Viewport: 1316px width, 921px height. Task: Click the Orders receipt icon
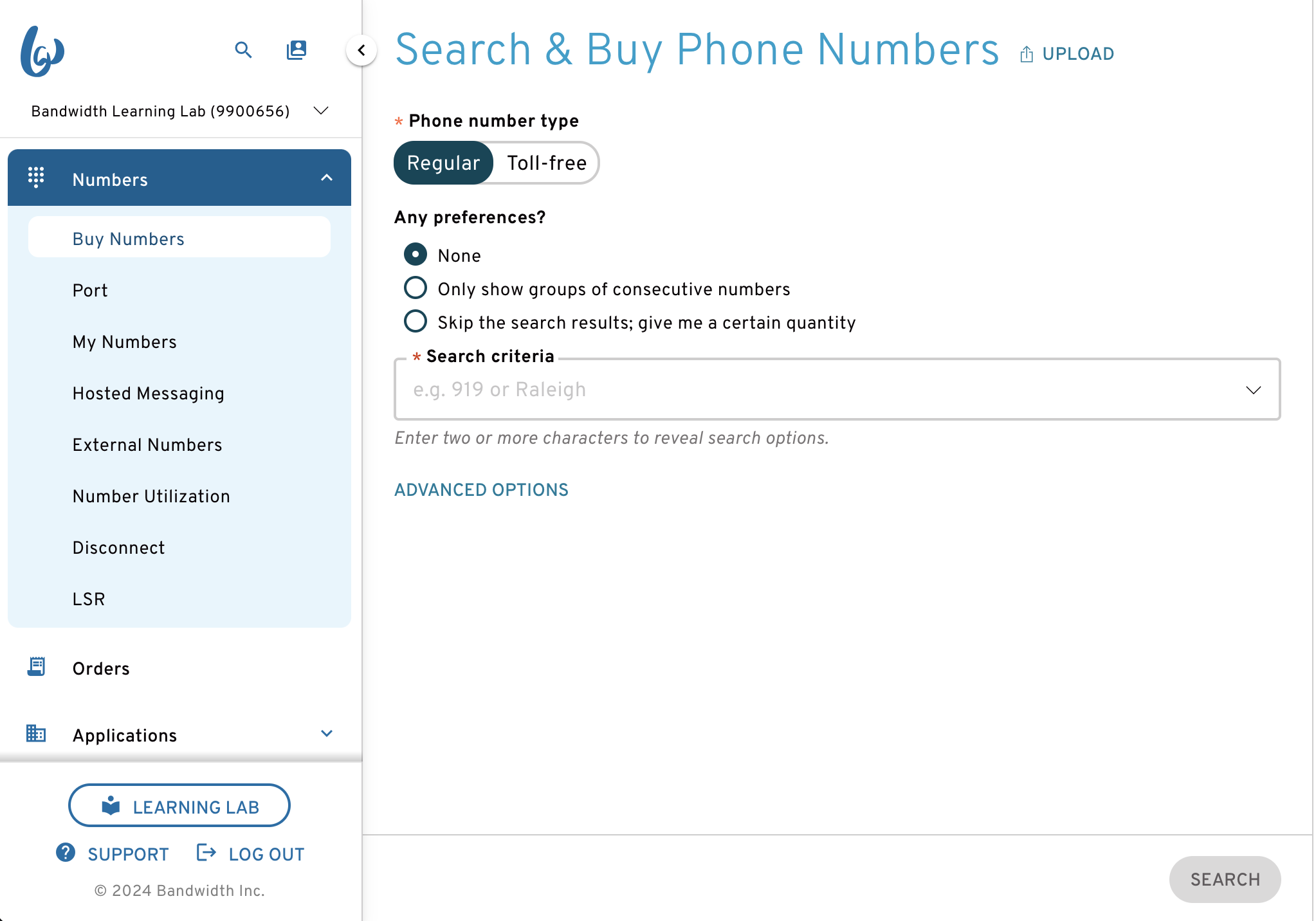pyautogui.click(x=36, y=667)
